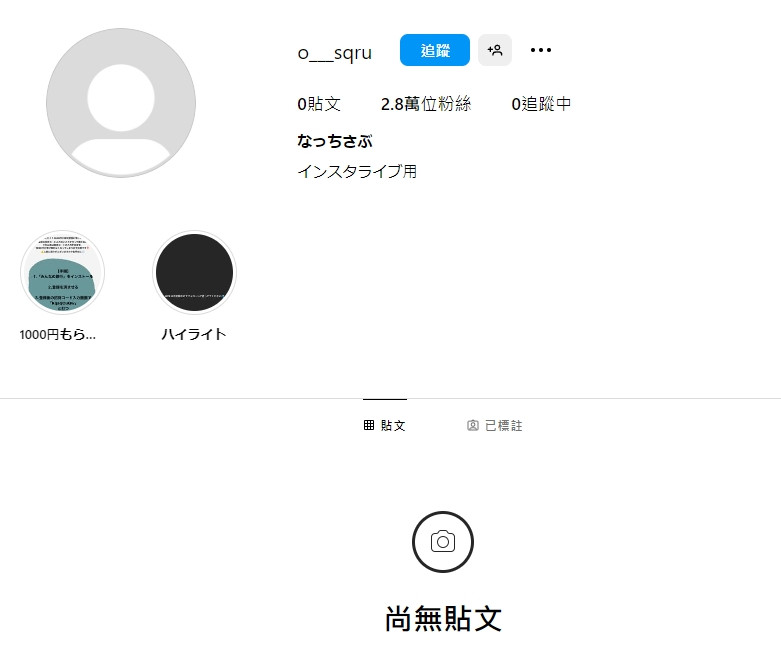Open the ハイライト story highlight circle
This screenshot has width=781, height=671.
pyautogui.click(x=194, y=272)
